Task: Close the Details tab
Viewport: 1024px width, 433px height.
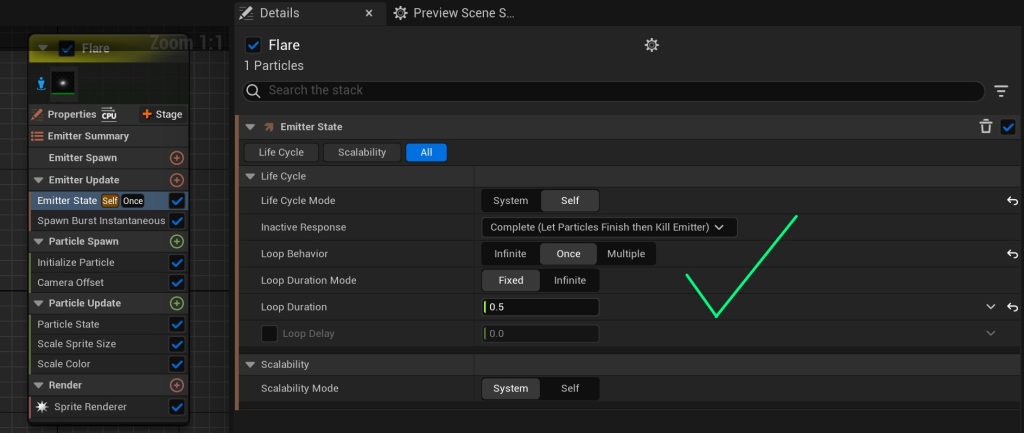Action: pos(368,13)
